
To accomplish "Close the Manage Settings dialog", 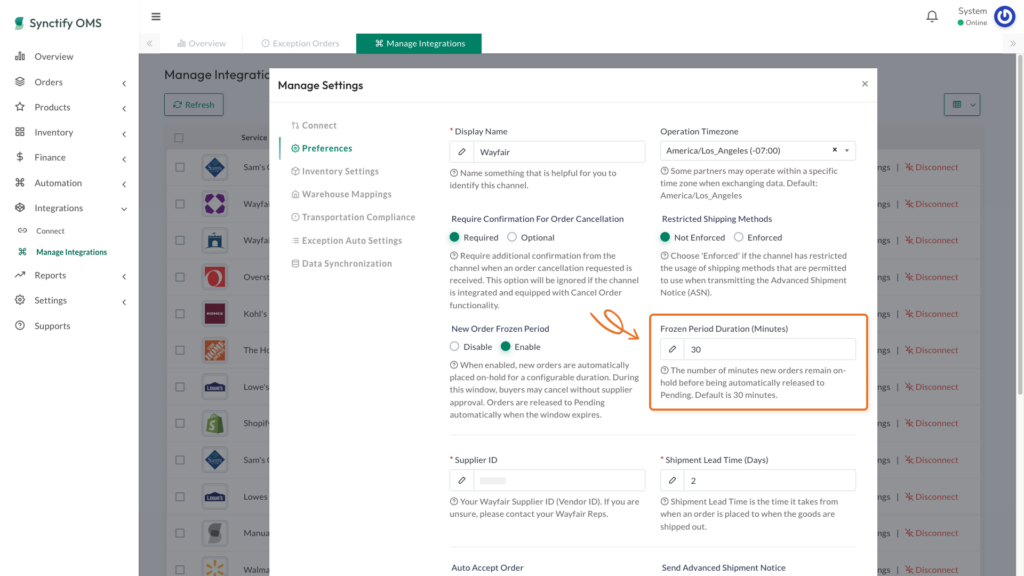I will [x=865, y=84].
